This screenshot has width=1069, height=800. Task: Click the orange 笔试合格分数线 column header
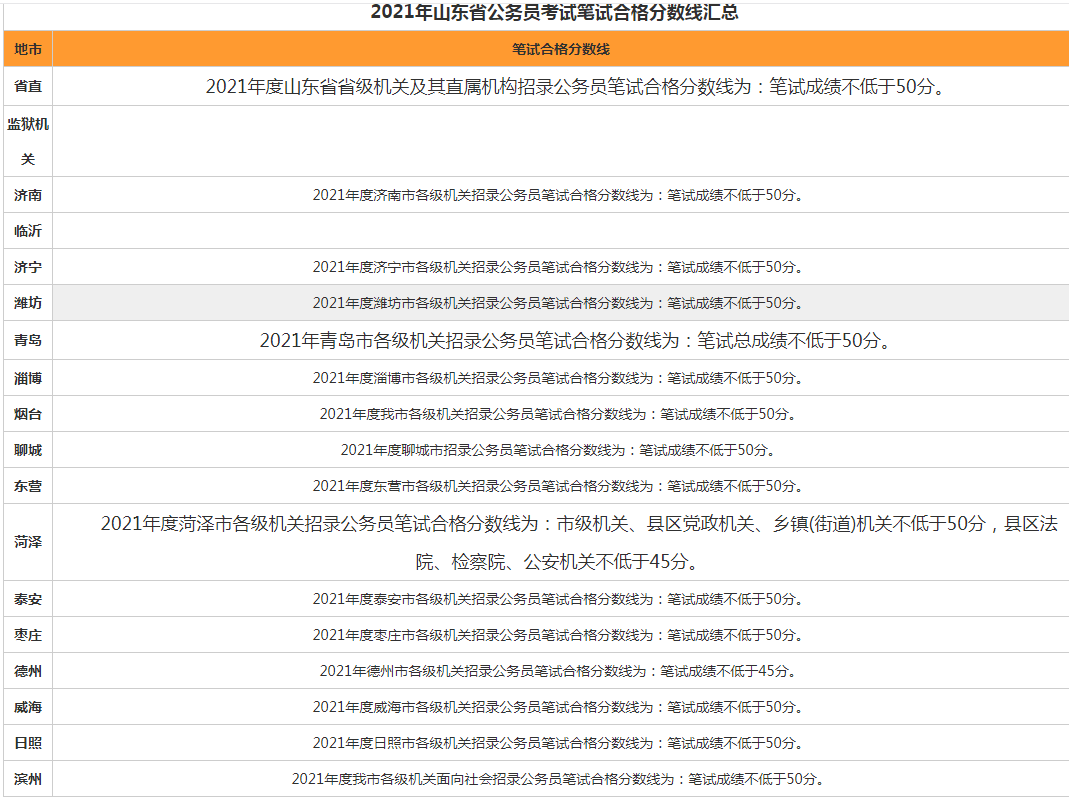tap(560, 49)
